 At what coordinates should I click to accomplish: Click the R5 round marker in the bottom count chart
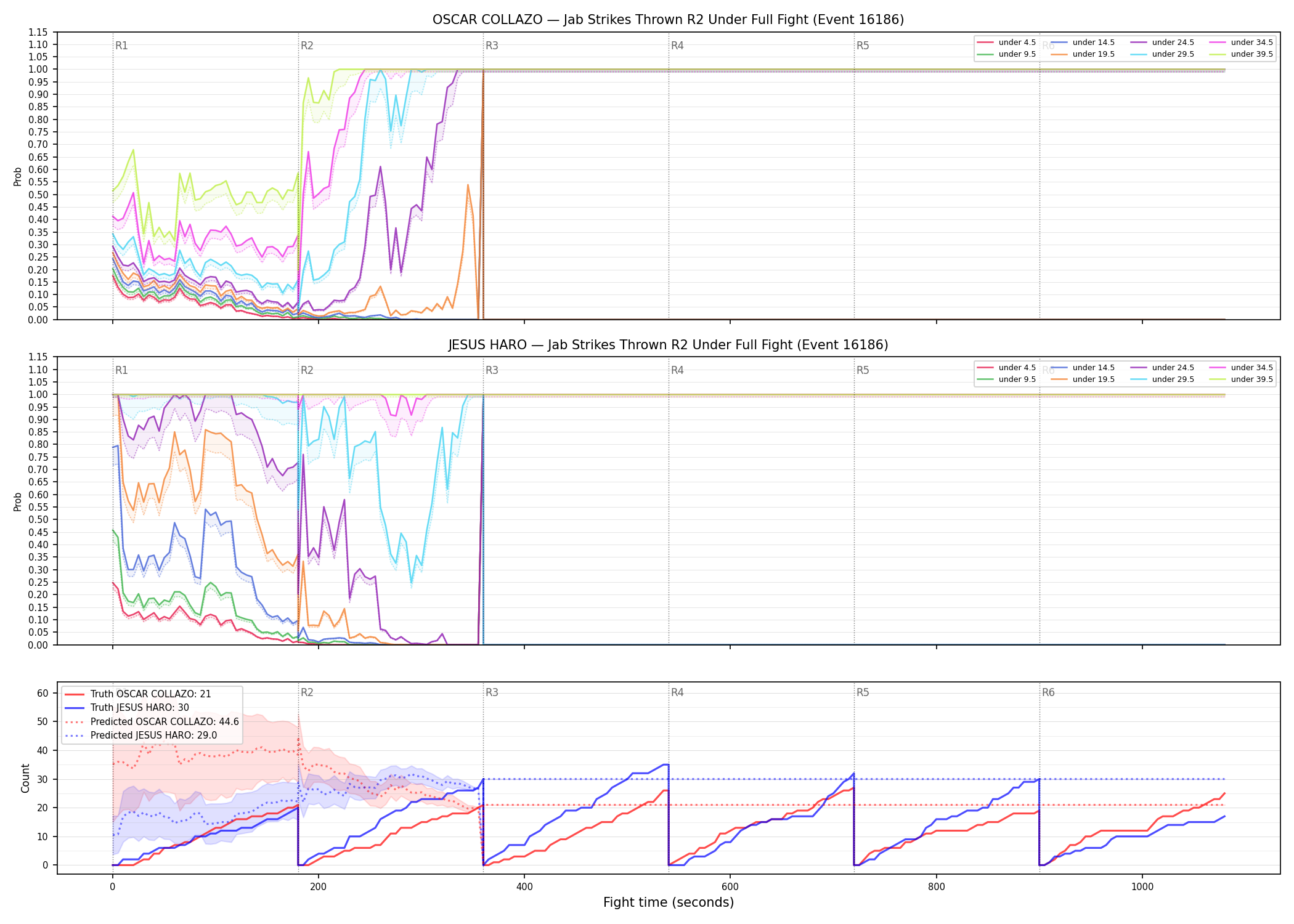(x=863, y=692)
